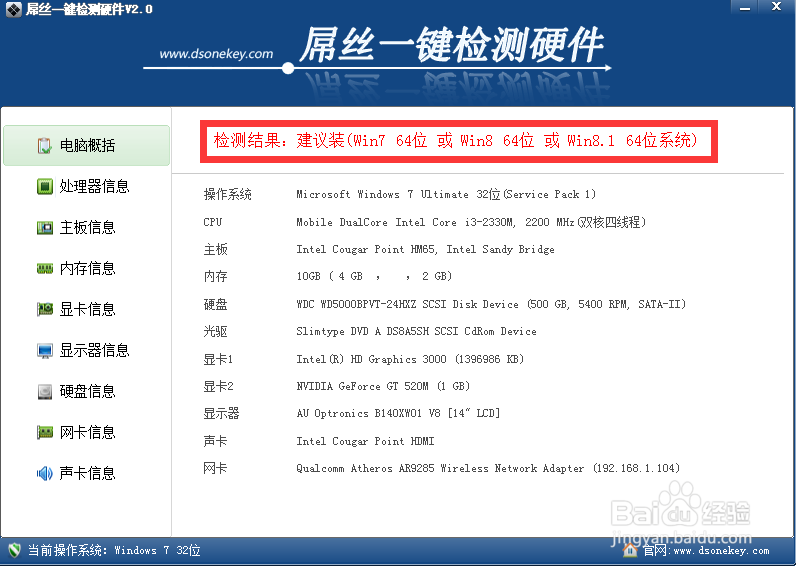The height and width of the screenshot is (566, 796).
Task: Select the 10GB memory value
Action: coord(374,276)
